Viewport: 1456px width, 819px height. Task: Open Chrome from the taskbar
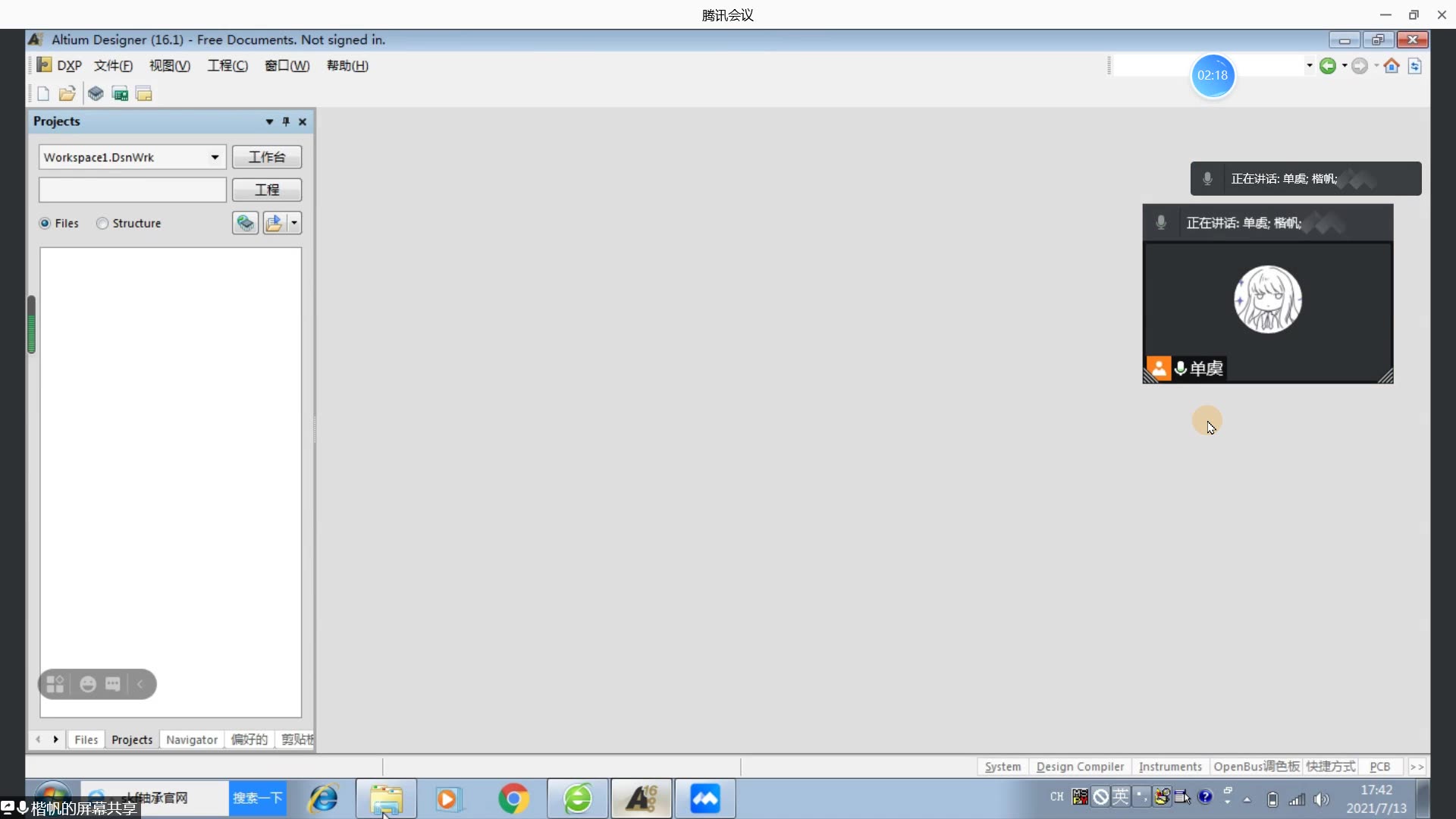point(513,799)
